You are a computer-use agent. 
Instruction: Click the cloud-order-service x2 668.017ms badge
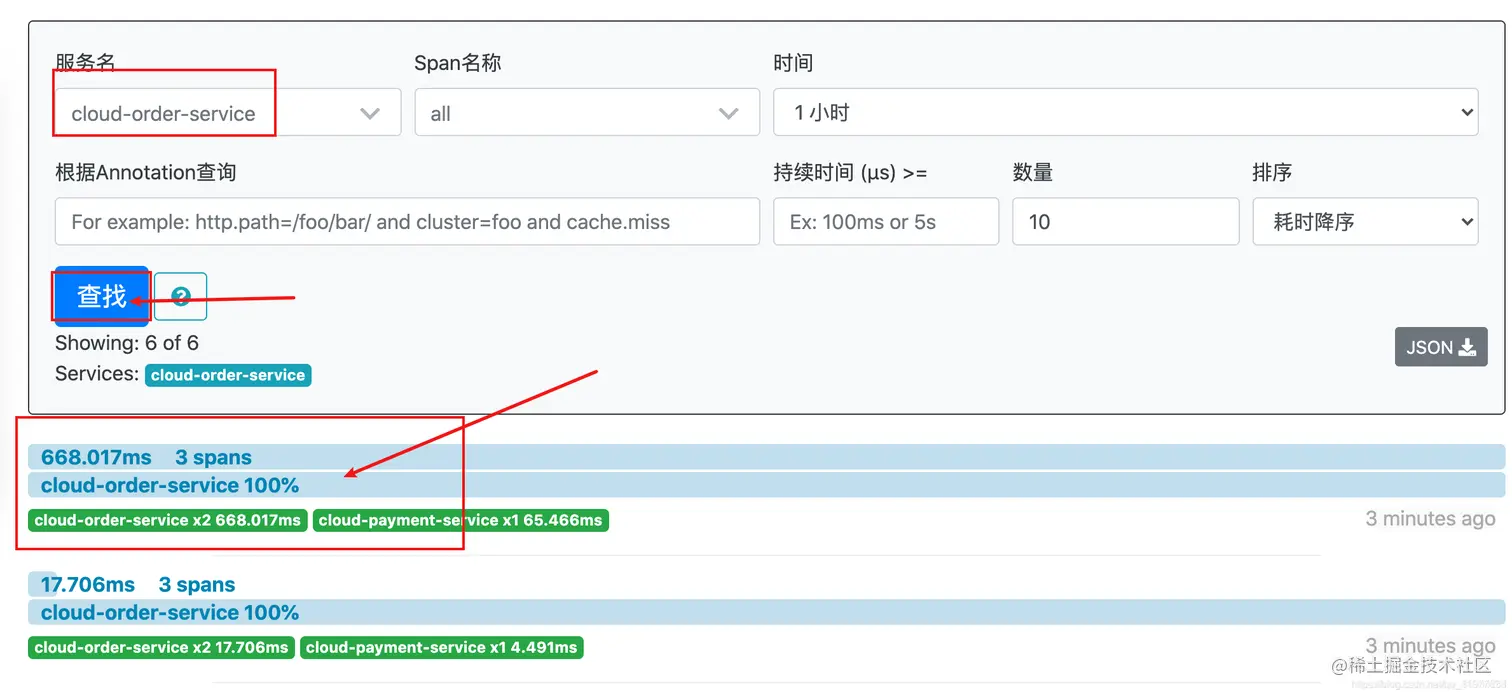[168, 520]
